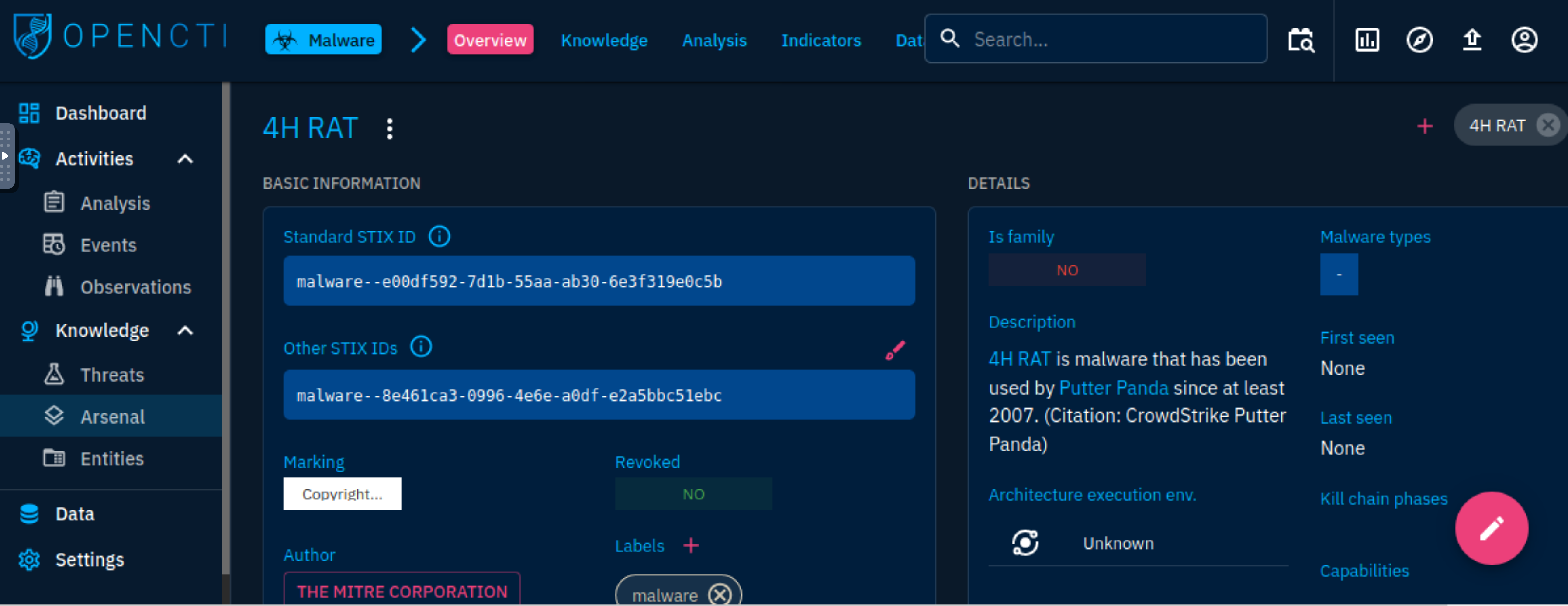Click the Data database icon
Viewport: 1568px width, 606px height.
pyautogui.click(x=29, y=514)
